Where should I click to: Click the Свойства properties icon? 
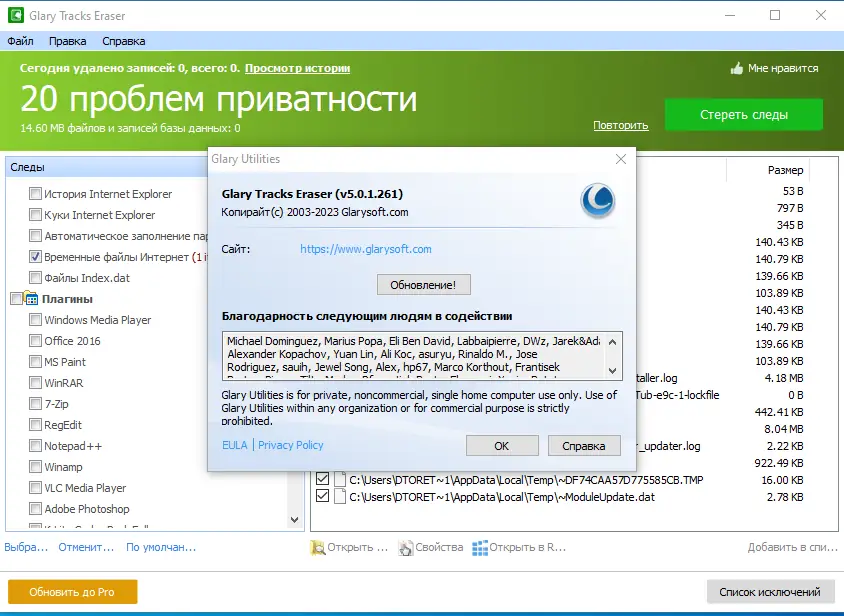click(405, 548)
